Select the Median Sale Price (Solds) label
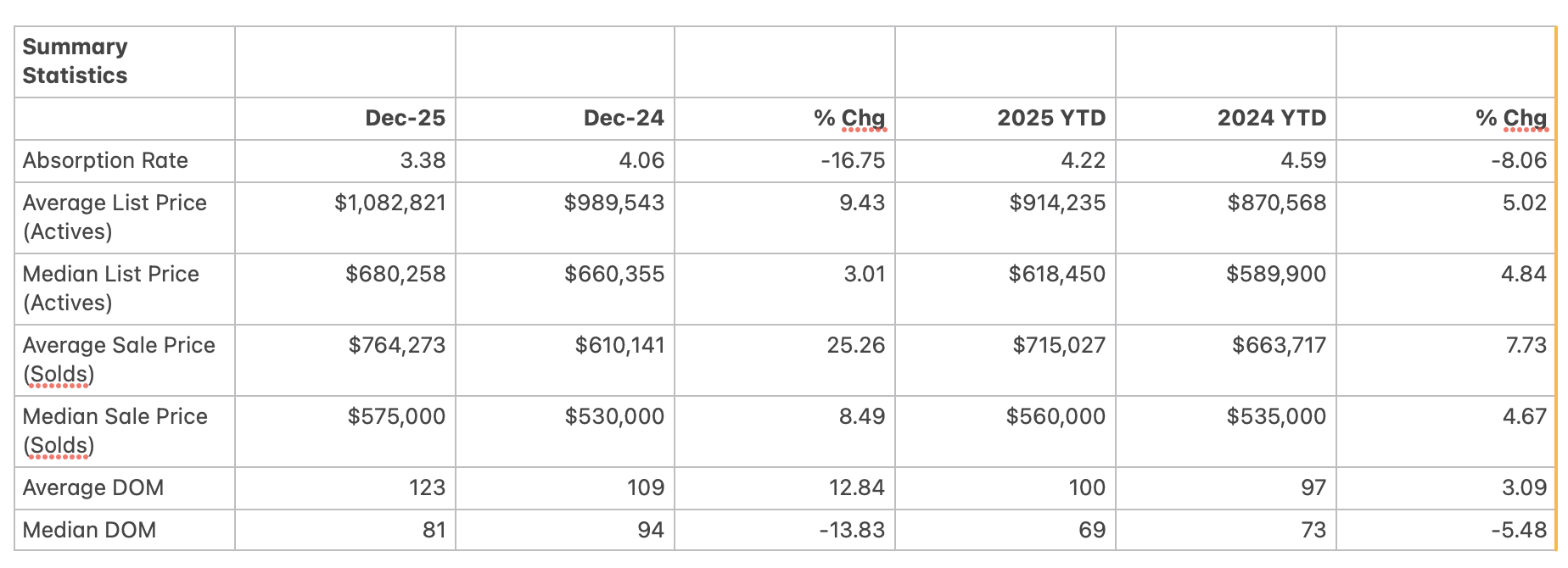Viewport: 1568px width, 568px height. click(115, 431)
